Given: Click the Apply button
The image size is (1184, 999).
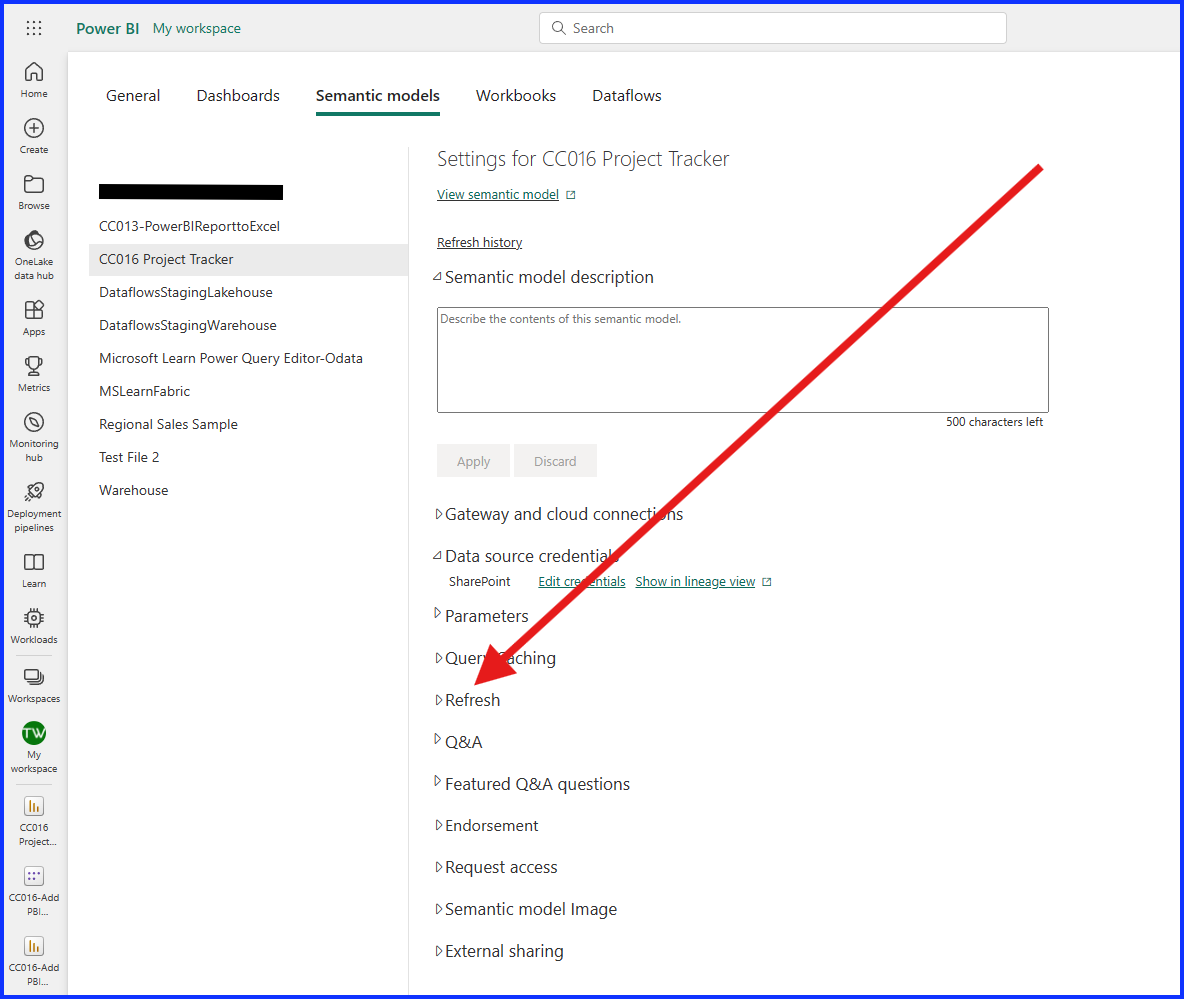Looking at the screenshot, I should (473, 461).
